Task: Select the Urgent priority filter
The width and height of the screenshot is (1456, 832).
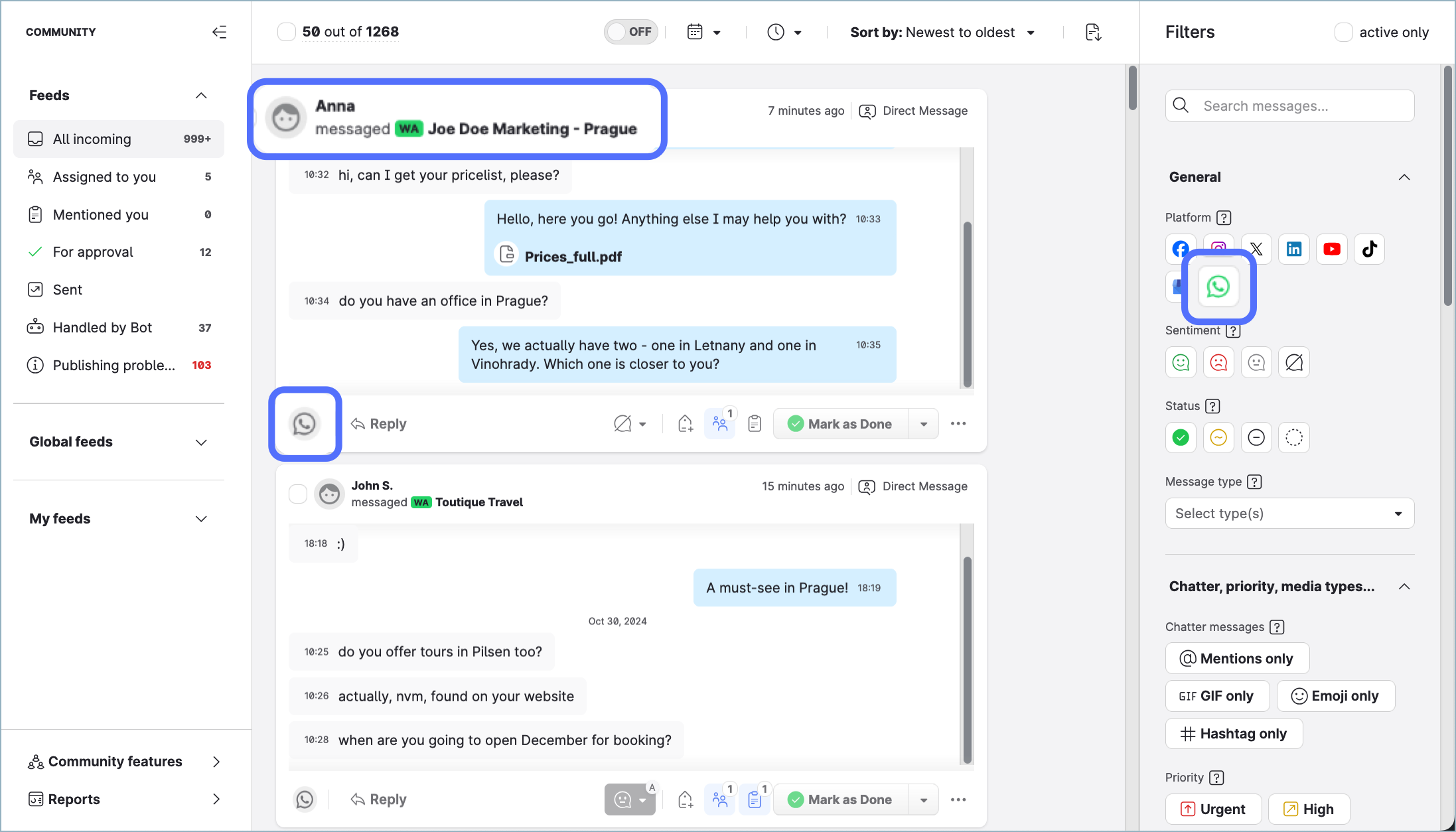Action: coord(1212,809)
